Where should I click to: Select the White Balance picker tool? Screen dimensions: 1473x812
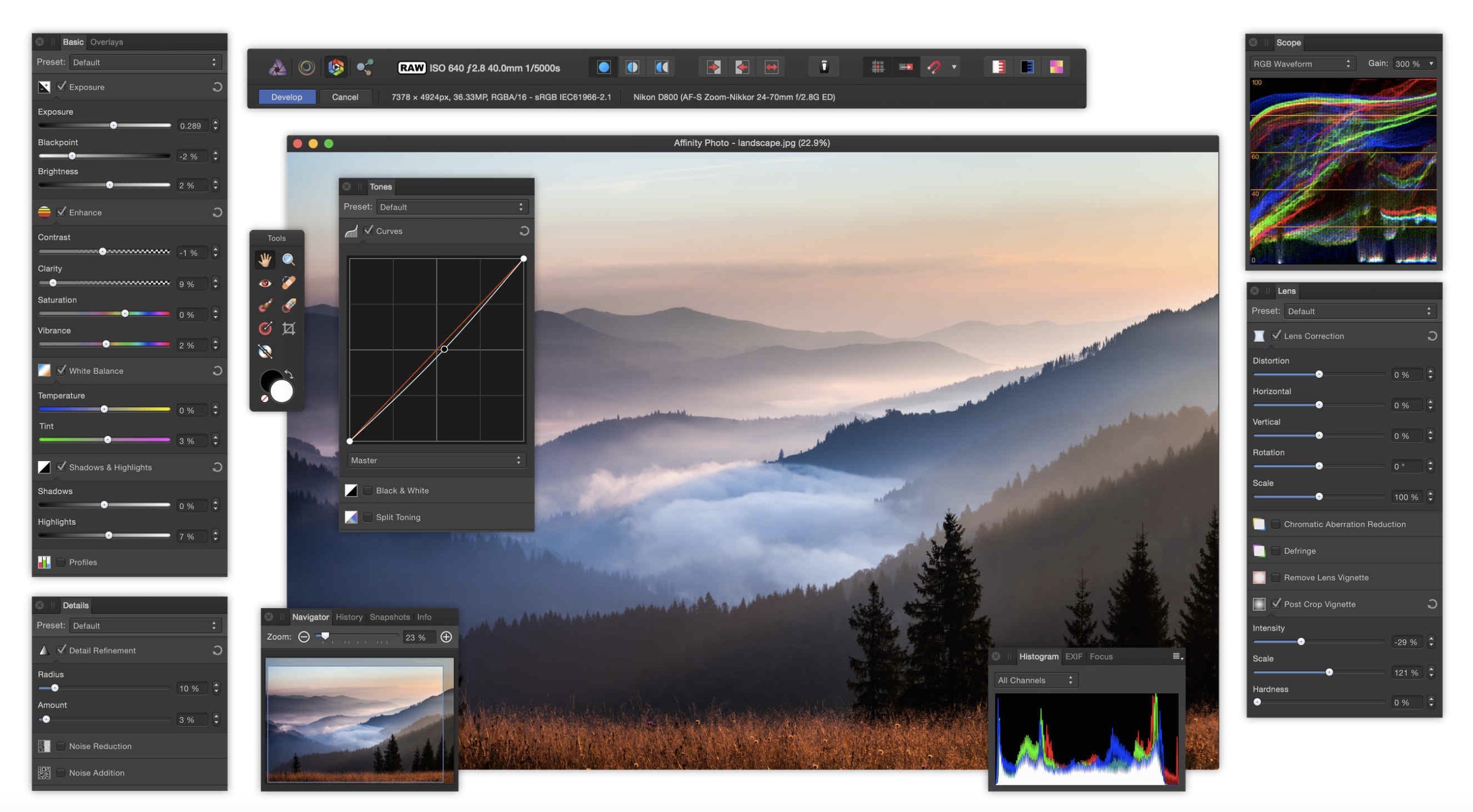point(265,351)
